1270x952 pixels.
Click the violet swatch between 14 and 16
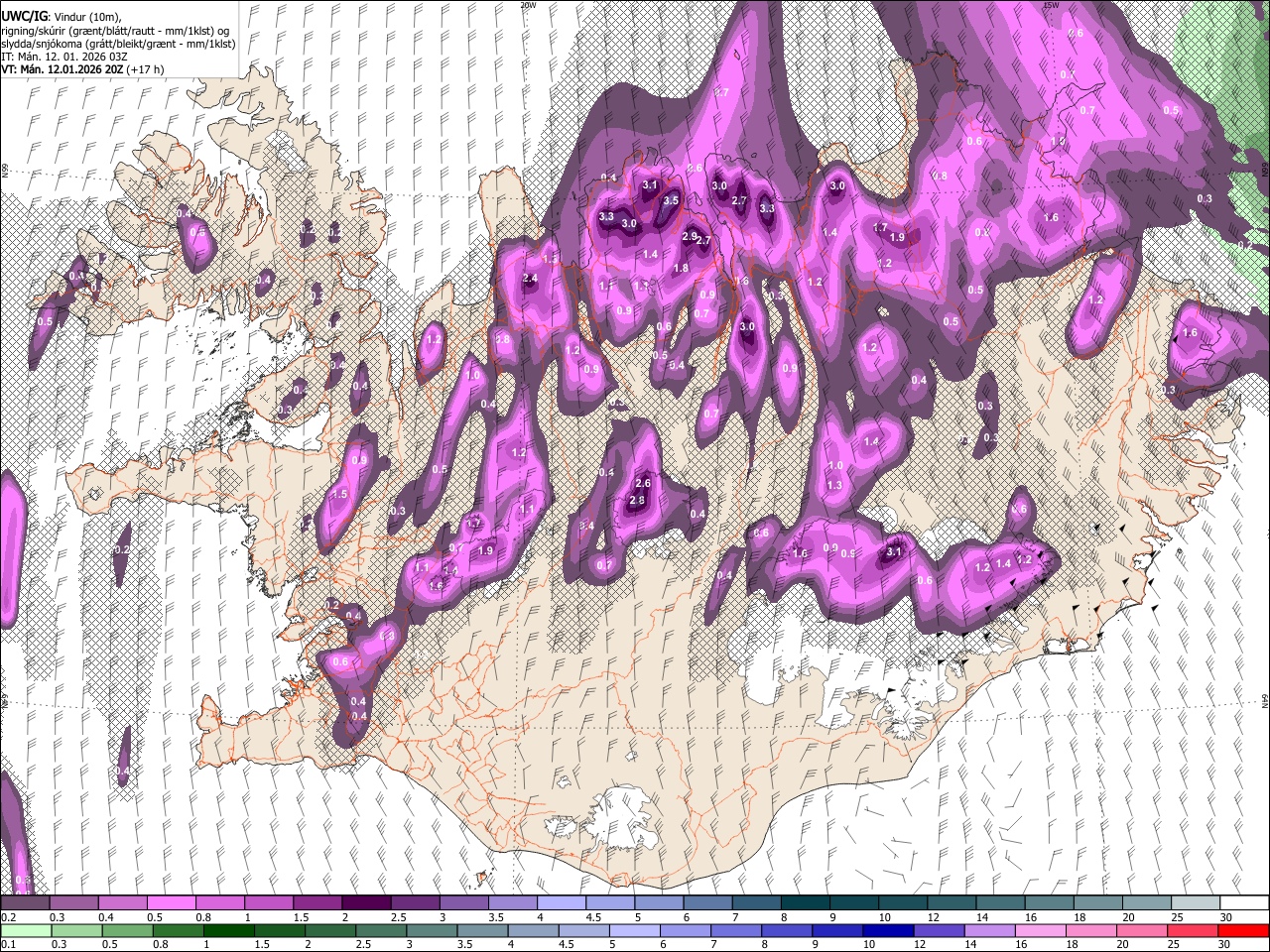pyautogui.click(x=991, y=930)
